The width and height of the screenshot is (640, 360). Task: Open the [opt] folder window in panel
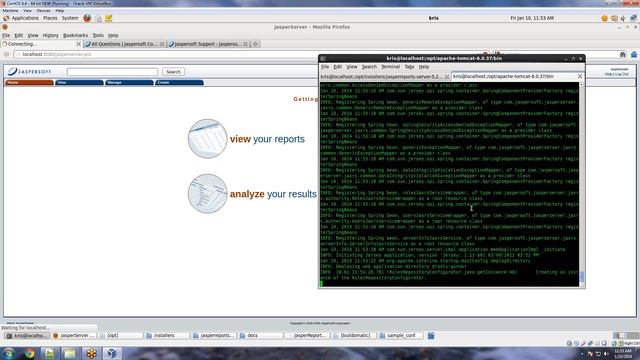pyautogui.click(x=120, y=336)
